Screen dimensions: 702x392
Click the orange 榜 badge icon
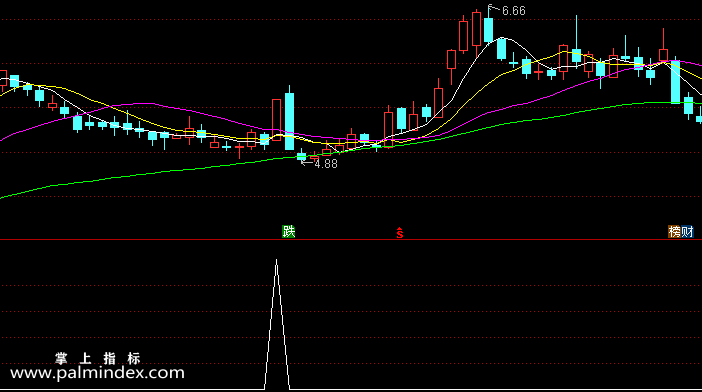(x=674, y=231)
